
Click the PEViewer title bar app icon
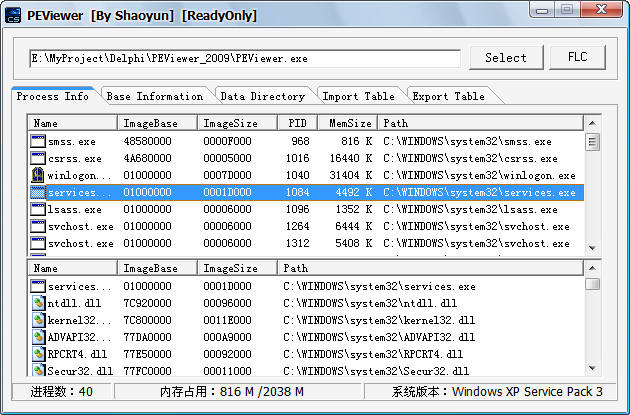(x=13, y=15)
